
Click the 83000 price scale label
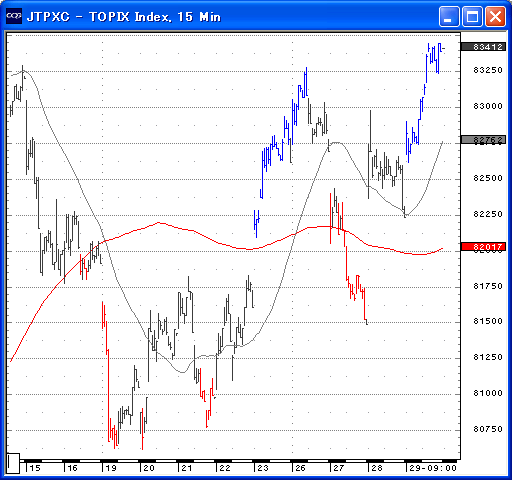488,106
